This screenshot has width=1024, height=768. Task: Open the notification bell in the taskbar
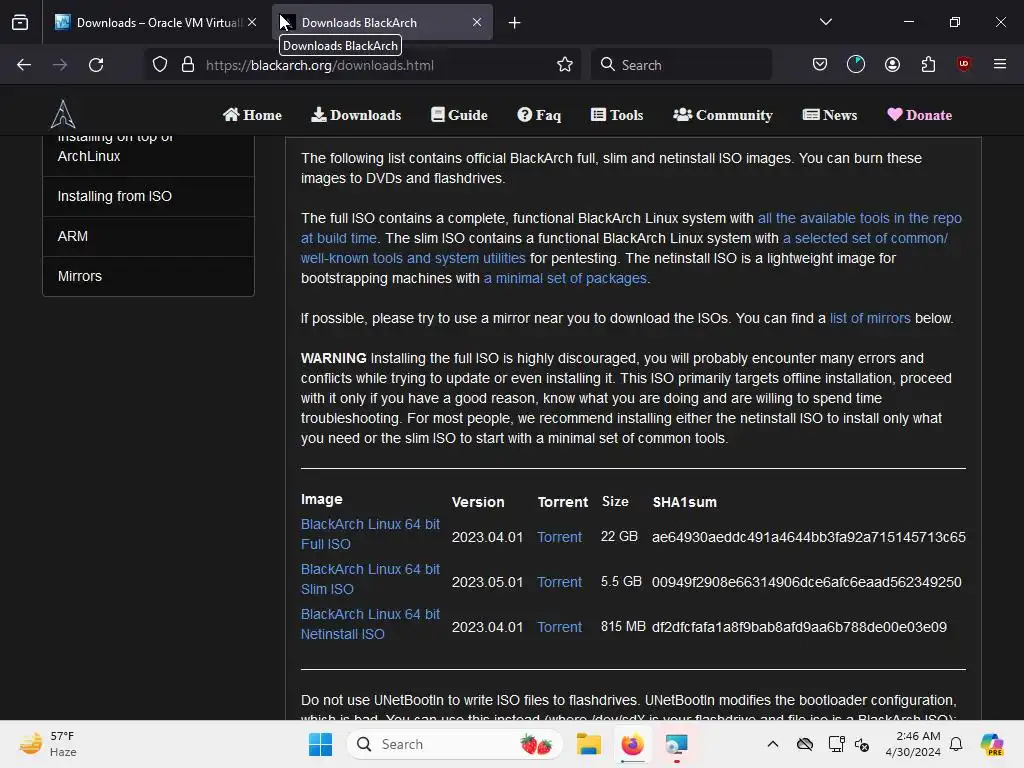click(x=956, y=744)
